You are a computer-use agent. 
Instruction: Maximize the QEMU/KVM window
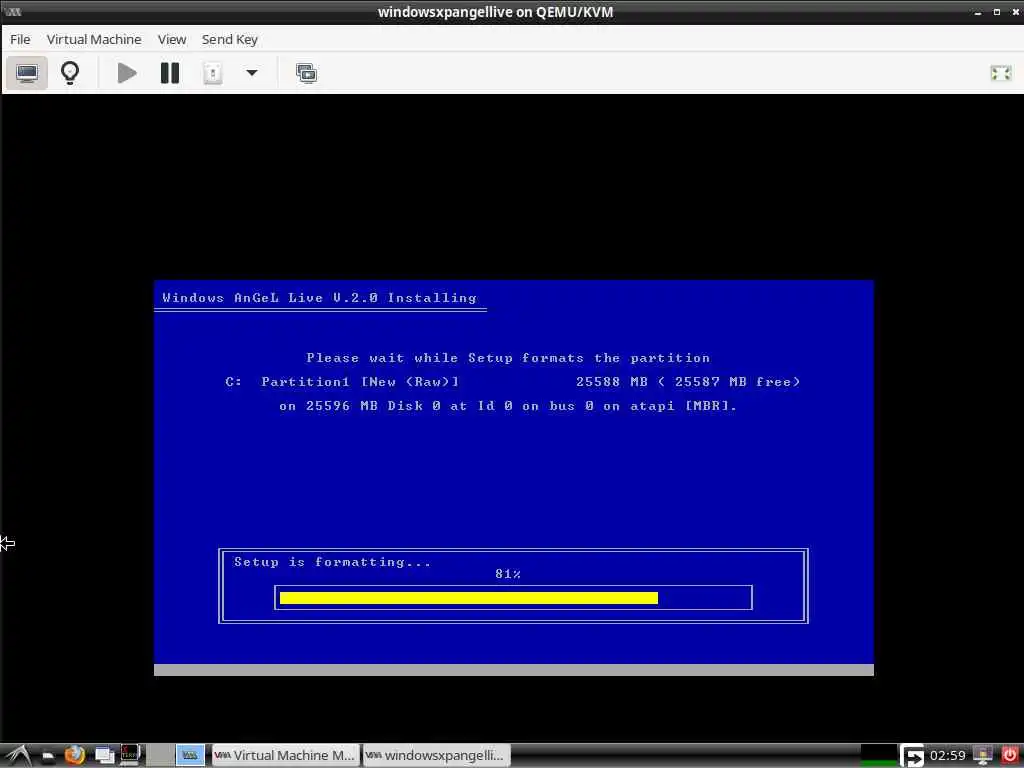coord(997,12)
